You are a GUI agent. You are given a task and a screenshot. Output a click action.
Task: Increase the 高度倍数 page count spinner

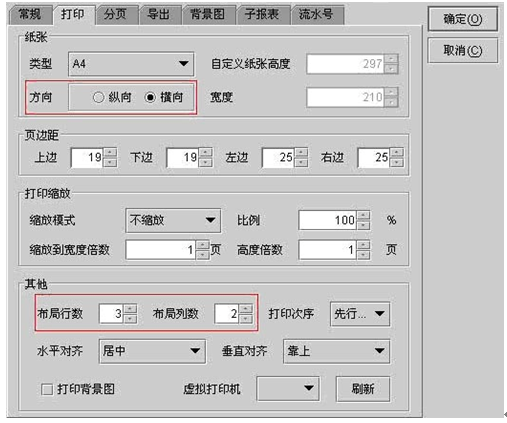click(363, 245)
